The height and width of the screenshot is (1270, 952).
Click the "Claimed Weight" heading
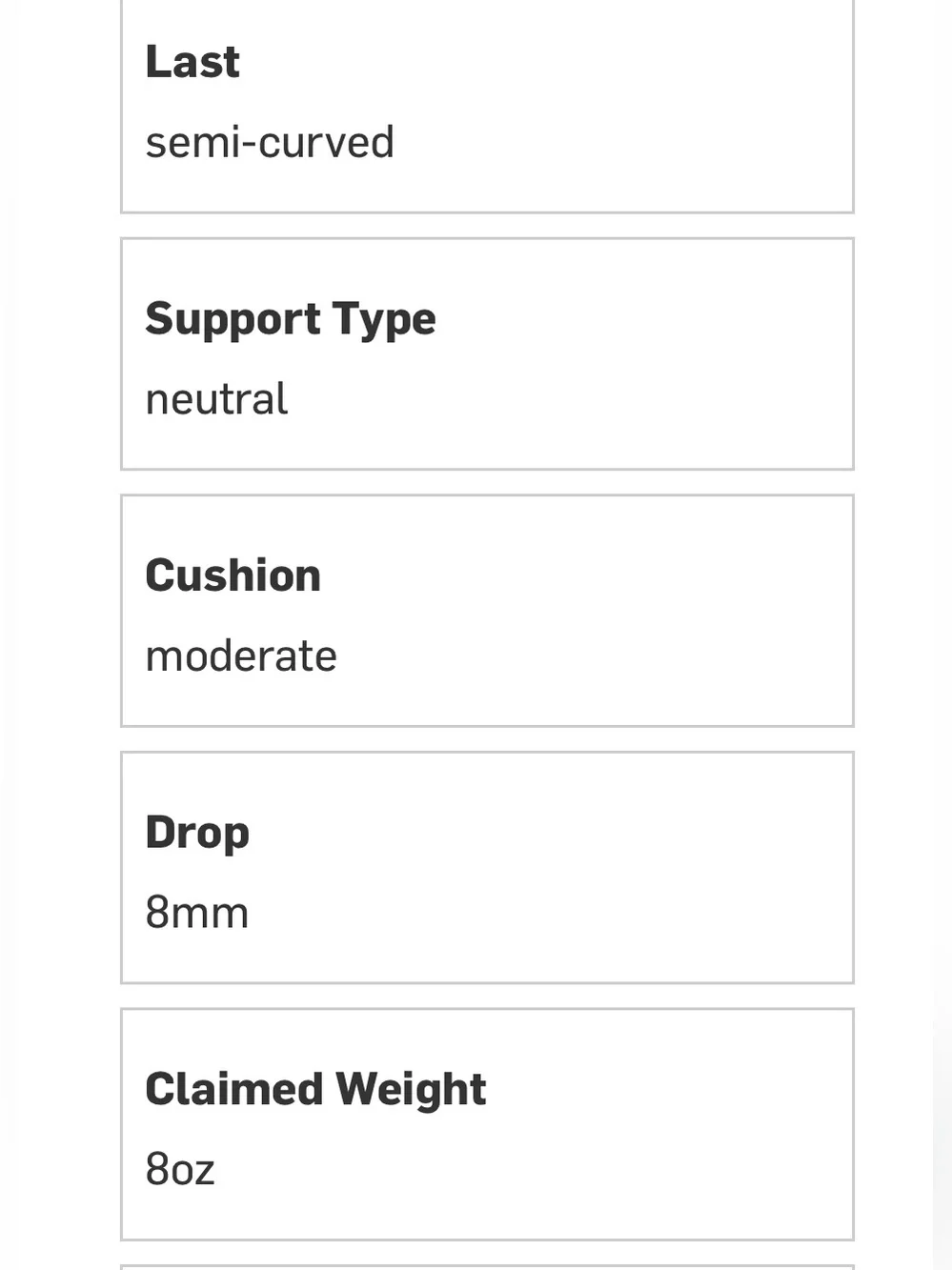tap(315, 1090)
